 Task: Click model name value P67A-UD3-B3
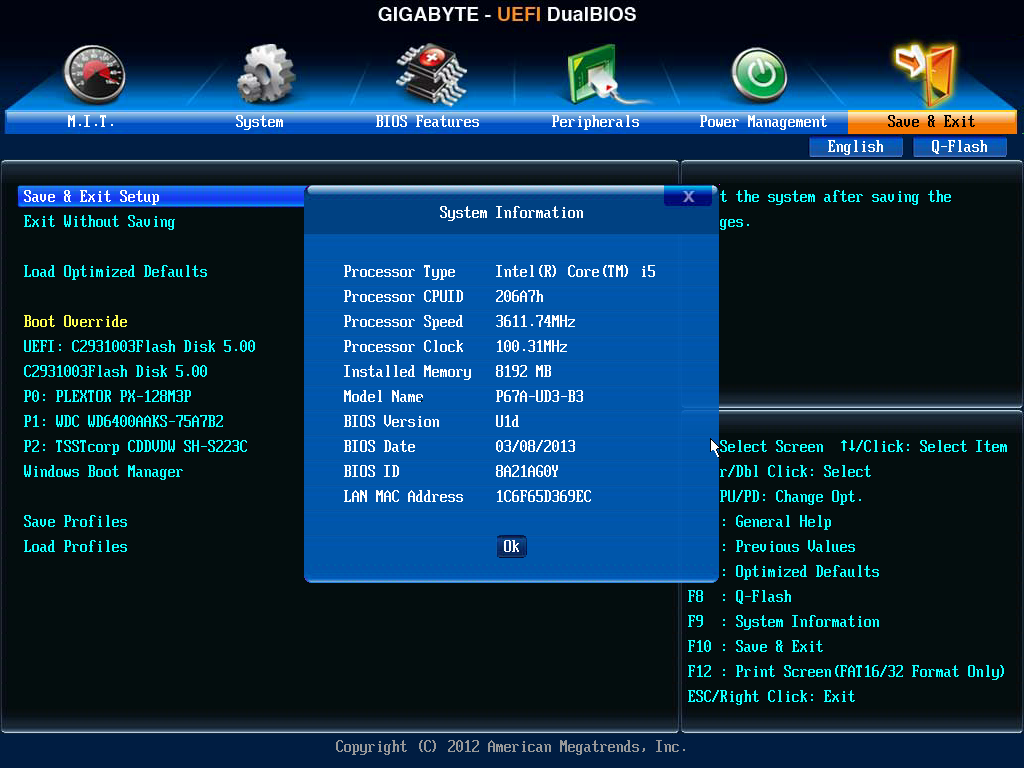tap(539, 396)
